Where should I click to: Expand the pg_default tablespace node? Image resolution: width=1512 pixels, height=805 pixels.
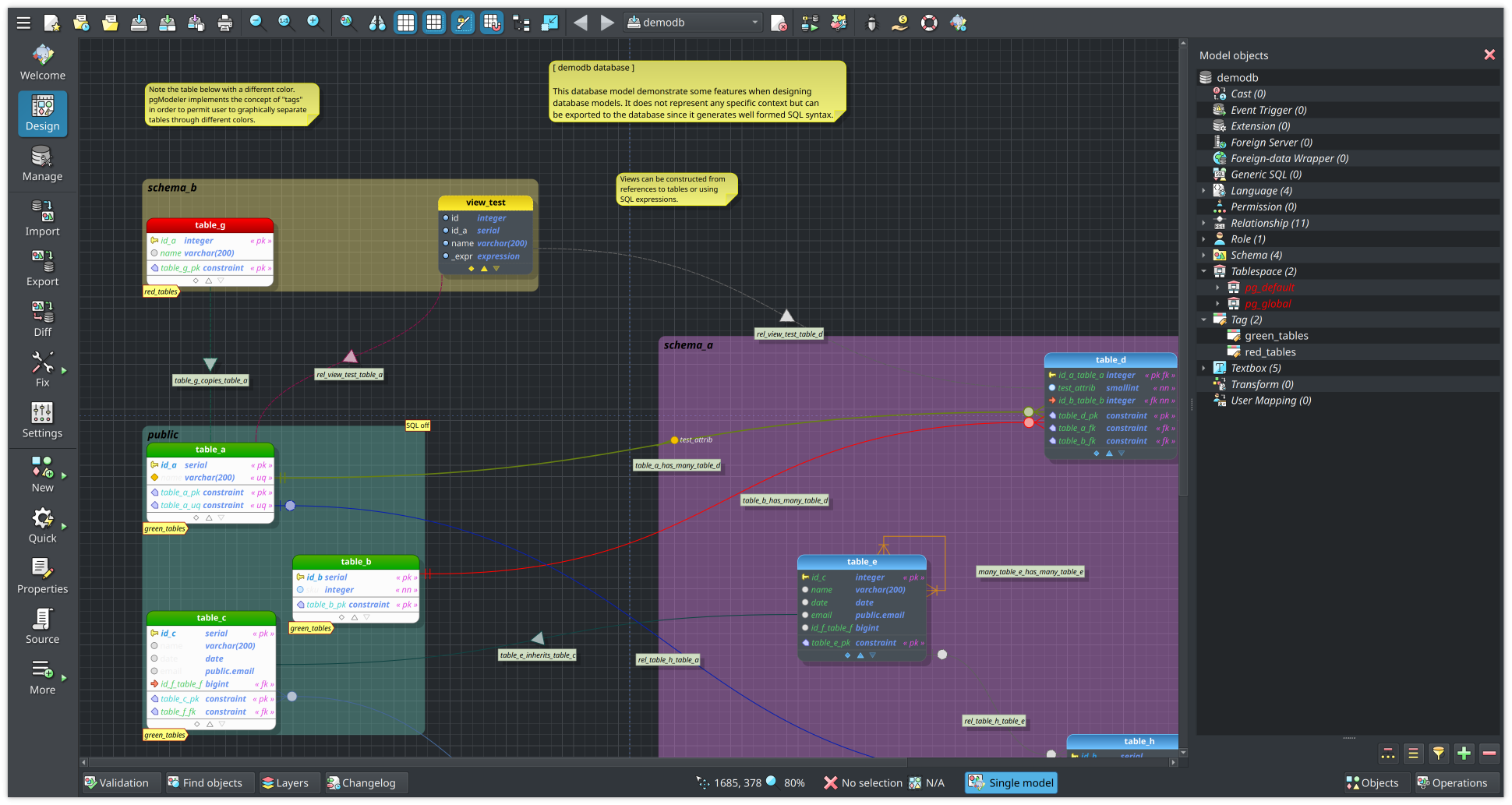(x=1217, y=288)
